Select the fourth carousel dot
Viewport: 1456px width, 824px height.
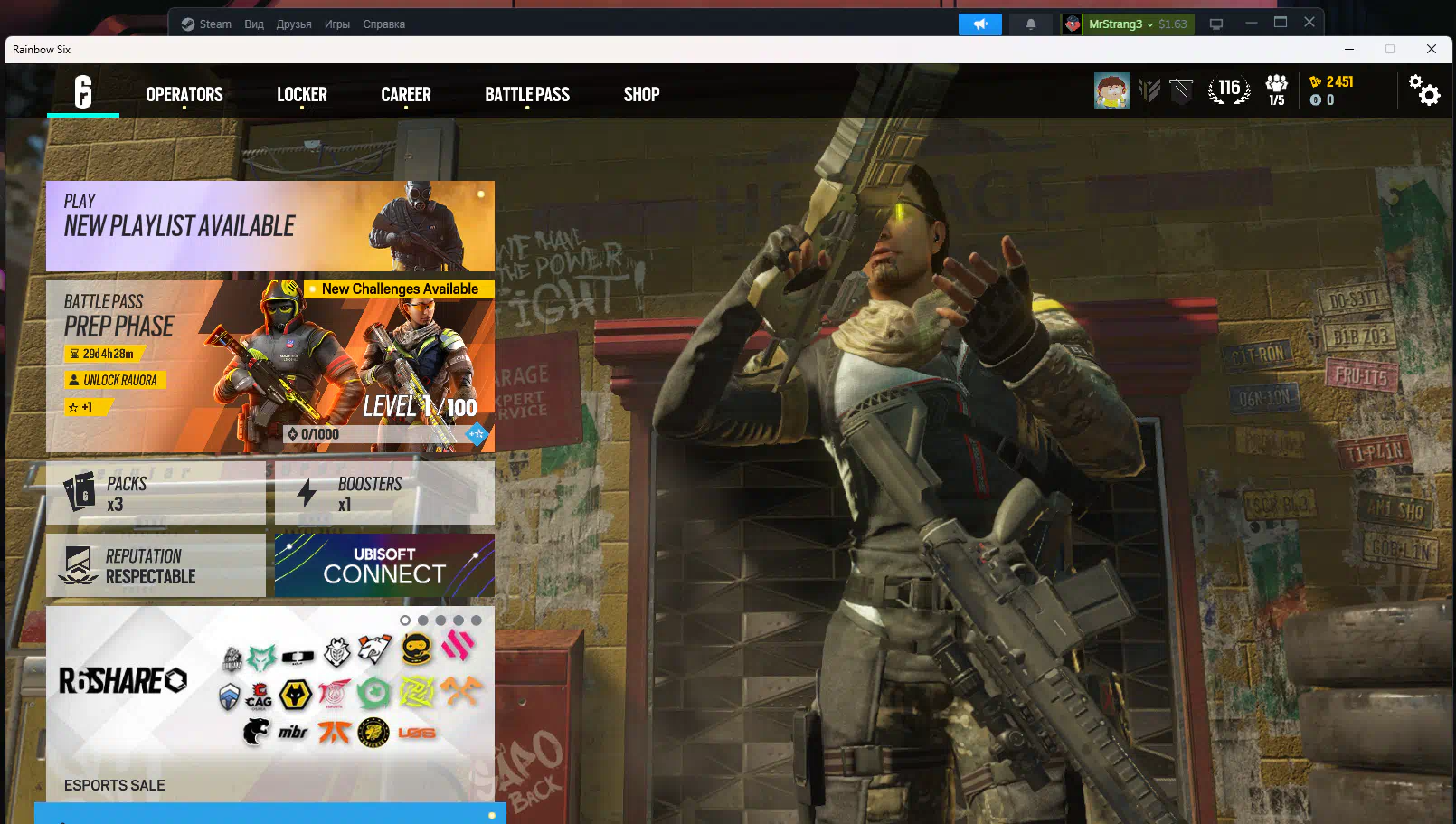coord(459,620)
